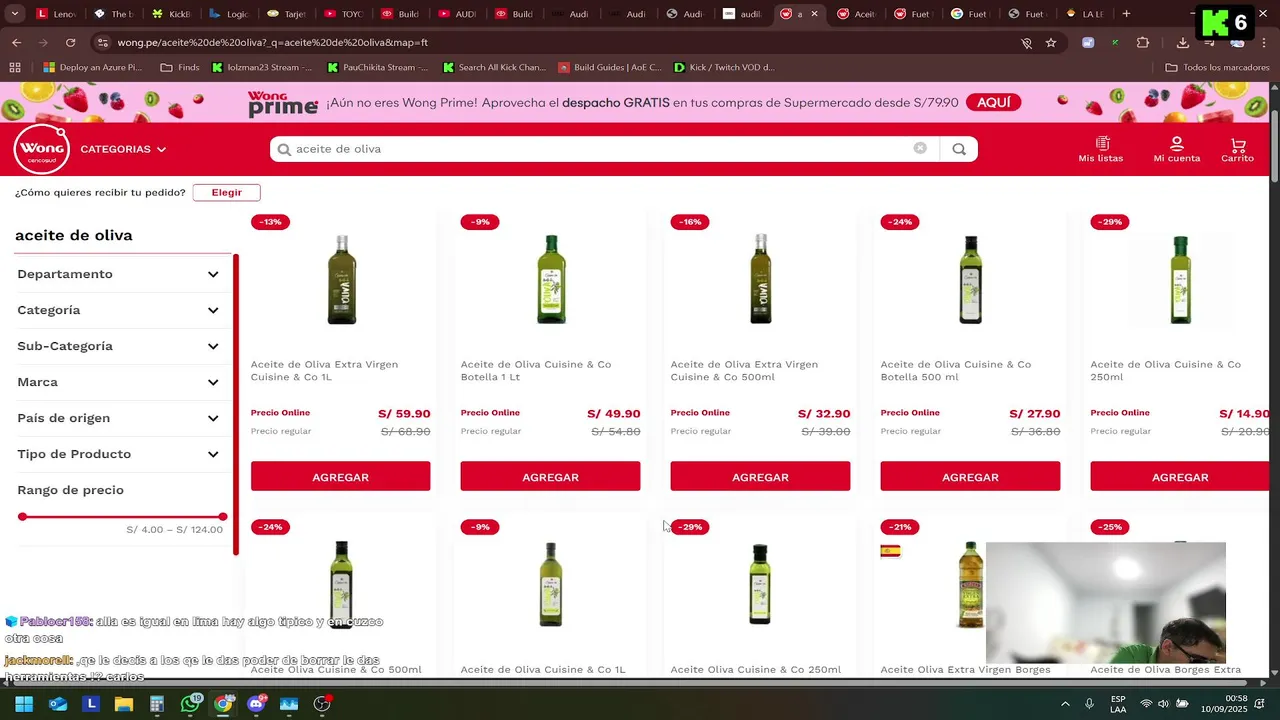Open the tab search dropdown arrow

point(14,14)
